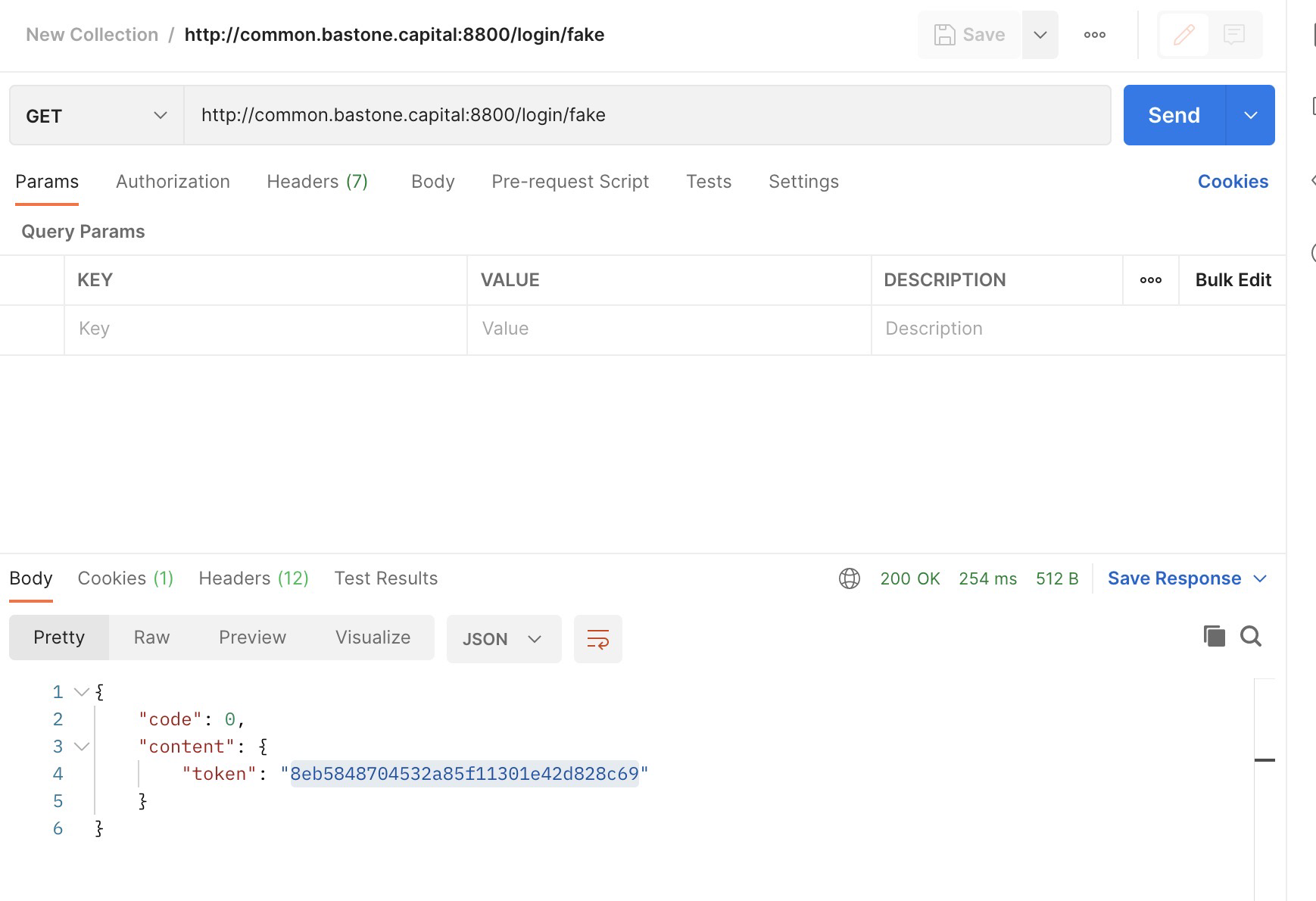Open the Cookies manager link
Screen dimensions: 1316x901
tap(1233, 181)
